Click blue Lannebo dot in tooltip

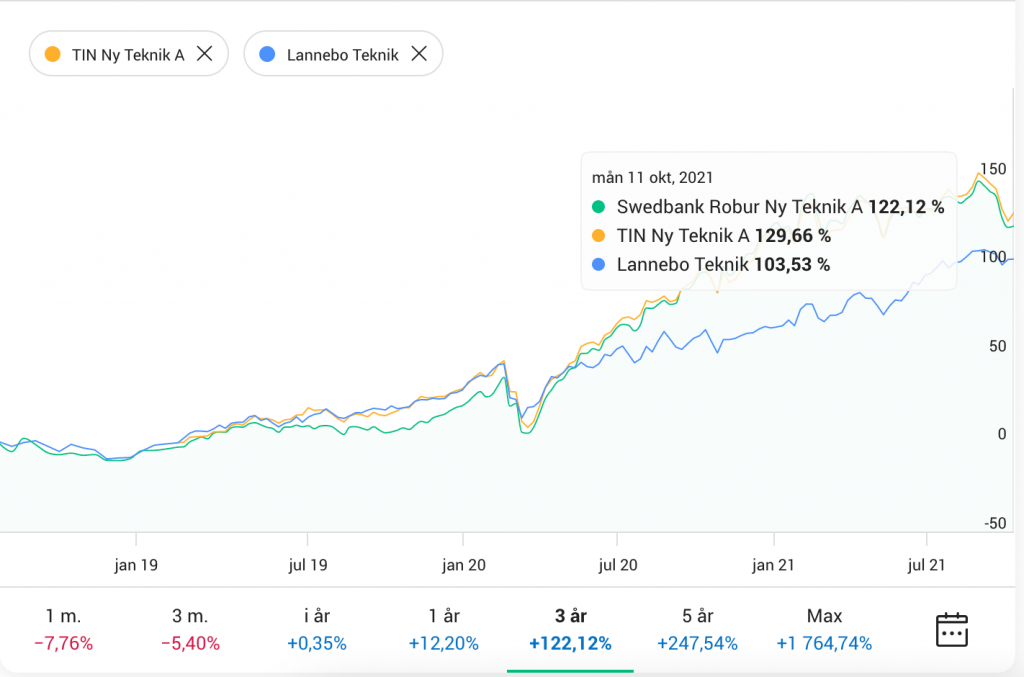(x=599, y=265)
